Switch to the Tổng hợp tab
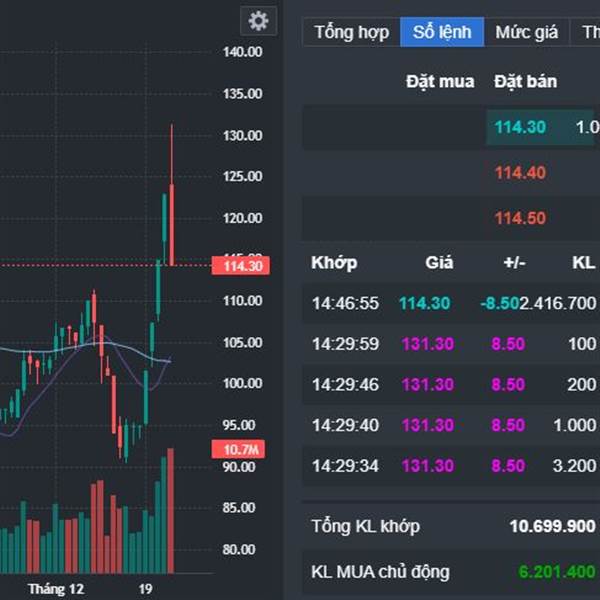Image resolution: width=600 pixels, height=600 pixels. tap(351, 32)
